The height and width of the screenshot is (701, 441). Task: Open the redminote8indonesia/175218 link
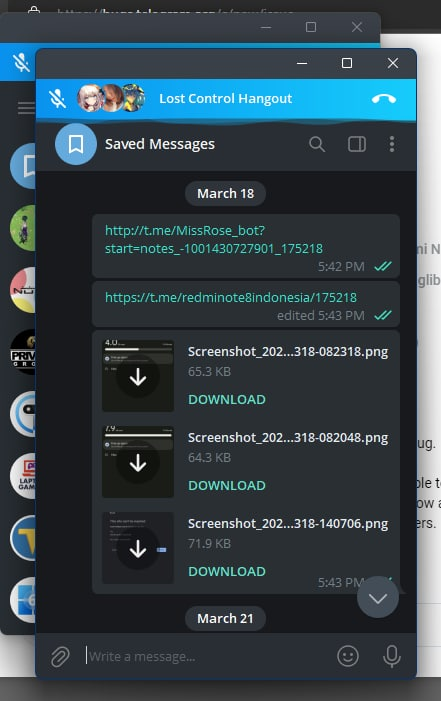click(231, 297)
